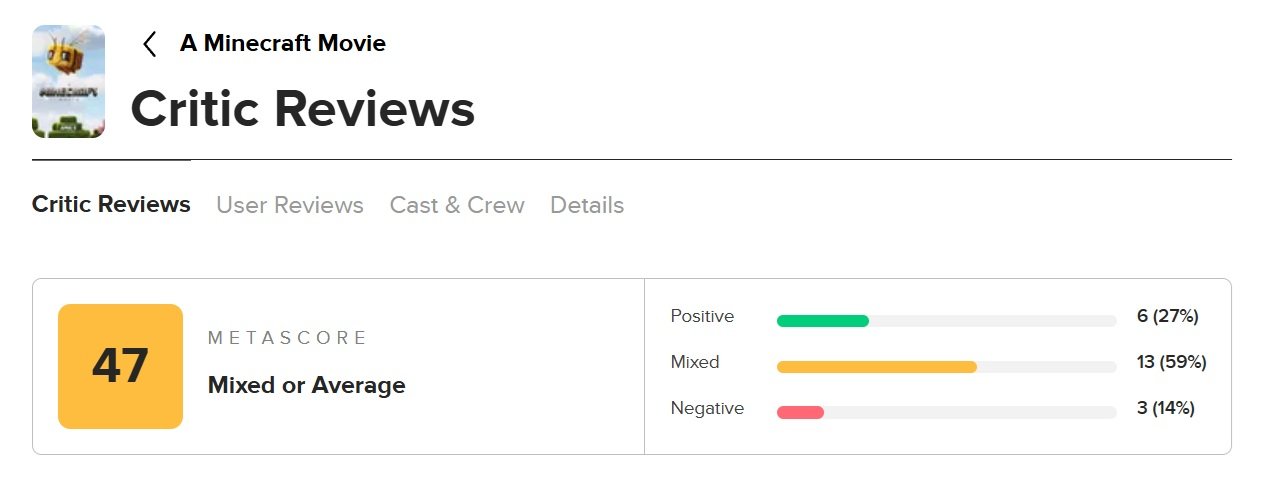The height and width of the screenshot is (477, 1271).
Task: Open the Minecraft movie poster thumbnail
Action: (x=68, y=81)
